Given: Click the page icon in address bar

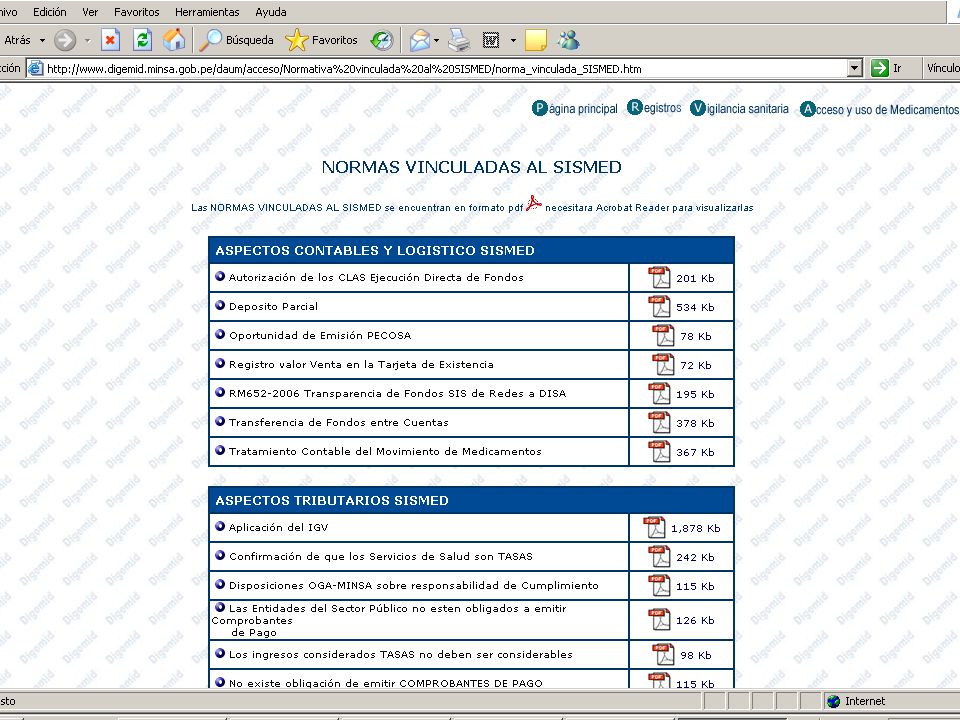Looking at the screenshot, I should [x=36, y=69].
